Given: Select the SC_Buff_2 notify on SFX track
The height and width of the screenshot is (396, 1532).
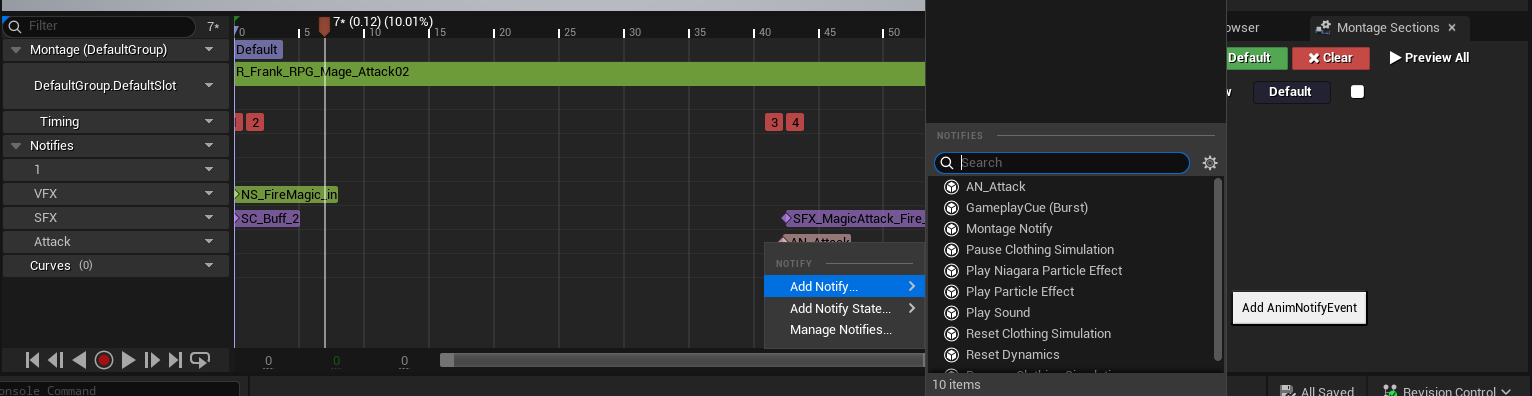Looking at the screenshot, I should [268, 218].
